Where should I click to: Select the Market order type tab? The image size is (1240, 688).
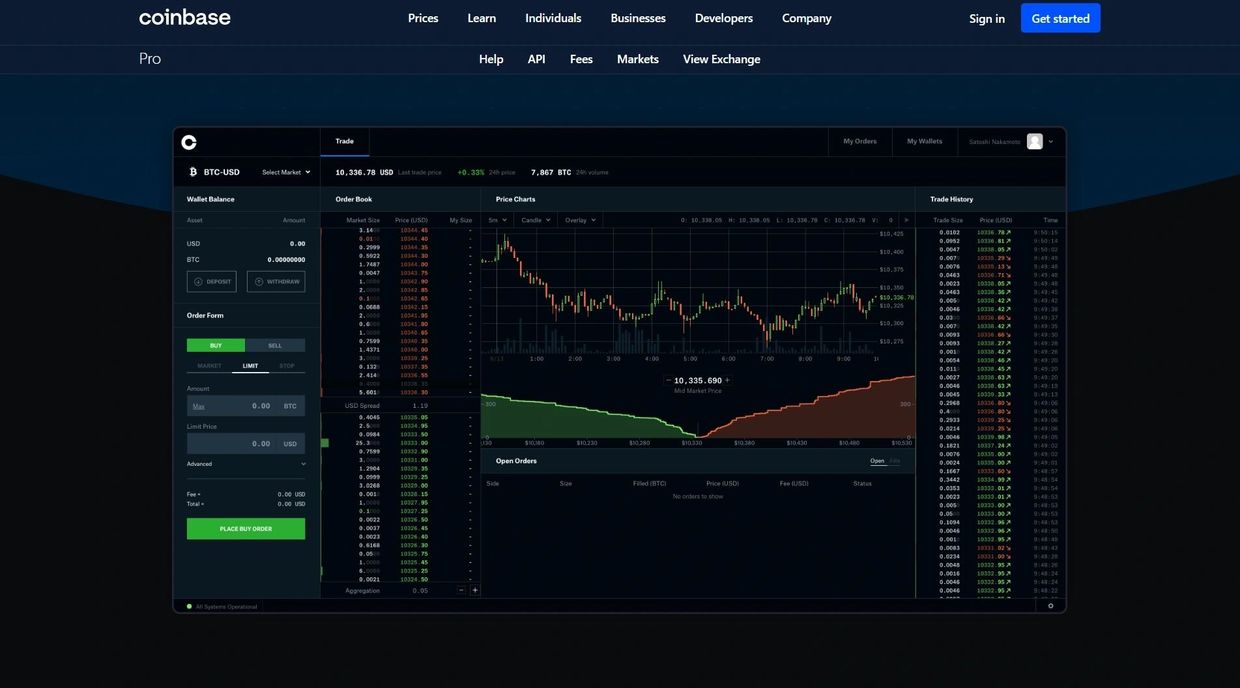pos(209,366)
